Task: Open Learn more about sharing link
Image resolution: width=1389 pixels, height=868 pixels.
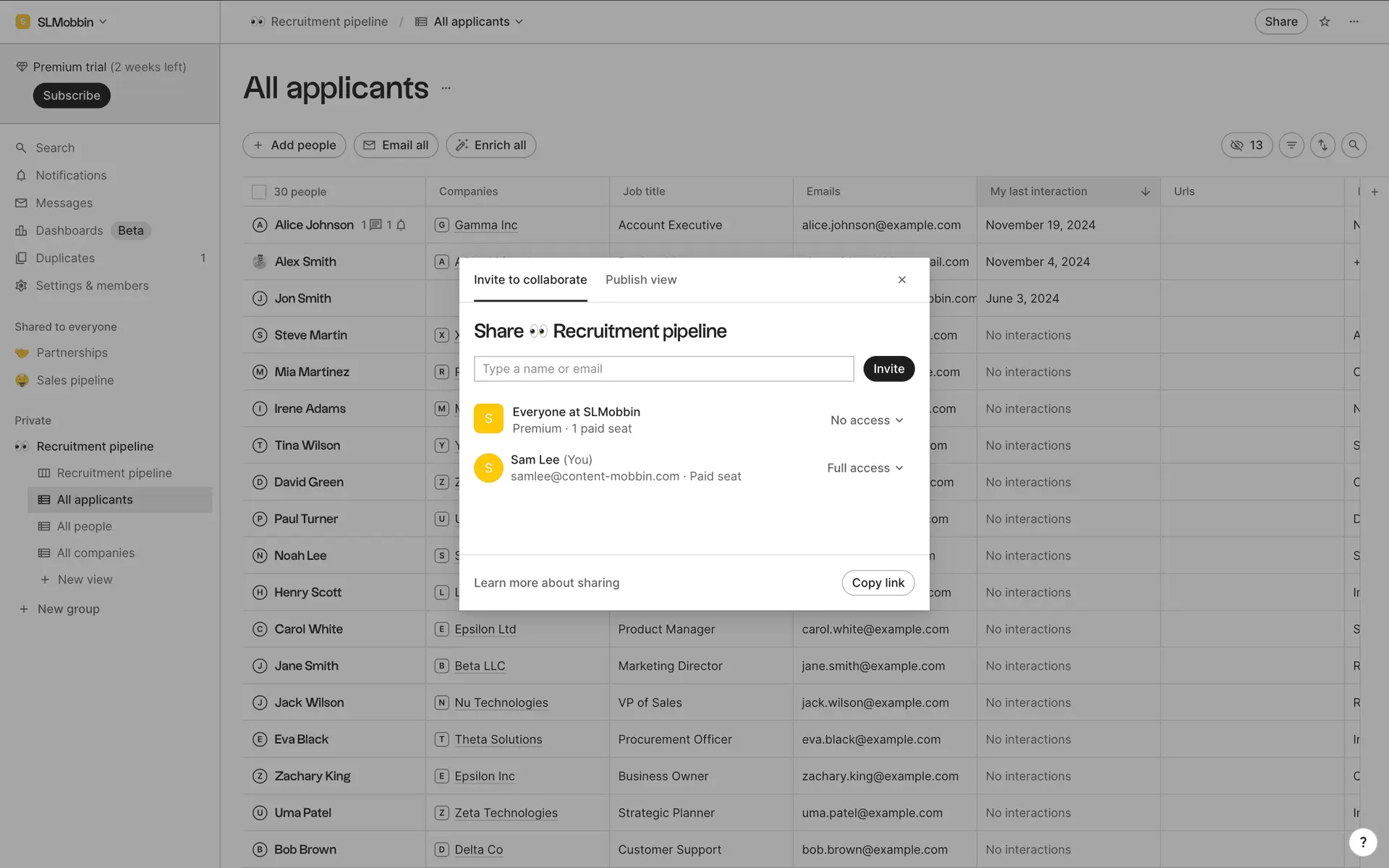Action: (546, 583)
